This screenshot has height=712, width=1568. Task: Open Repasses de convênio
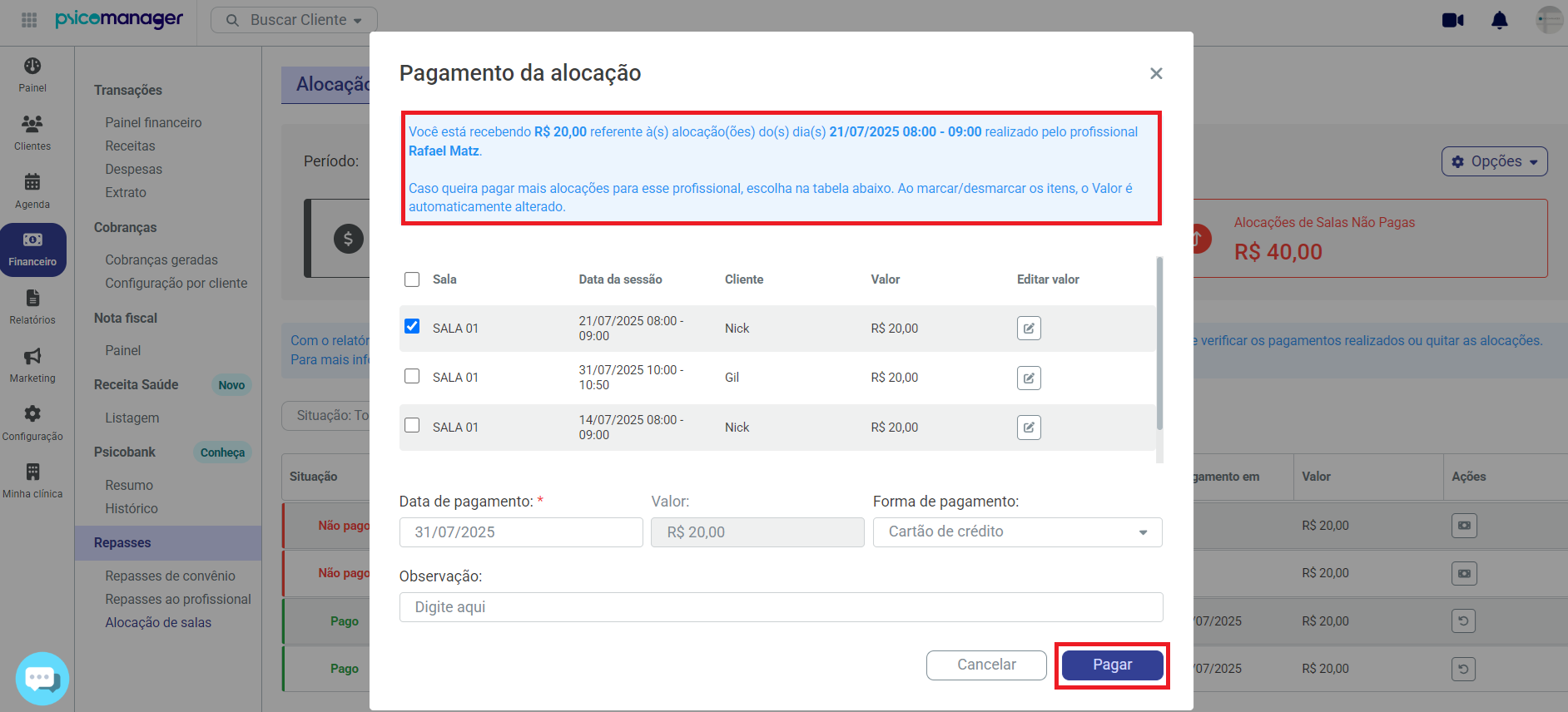click(170, 576)
